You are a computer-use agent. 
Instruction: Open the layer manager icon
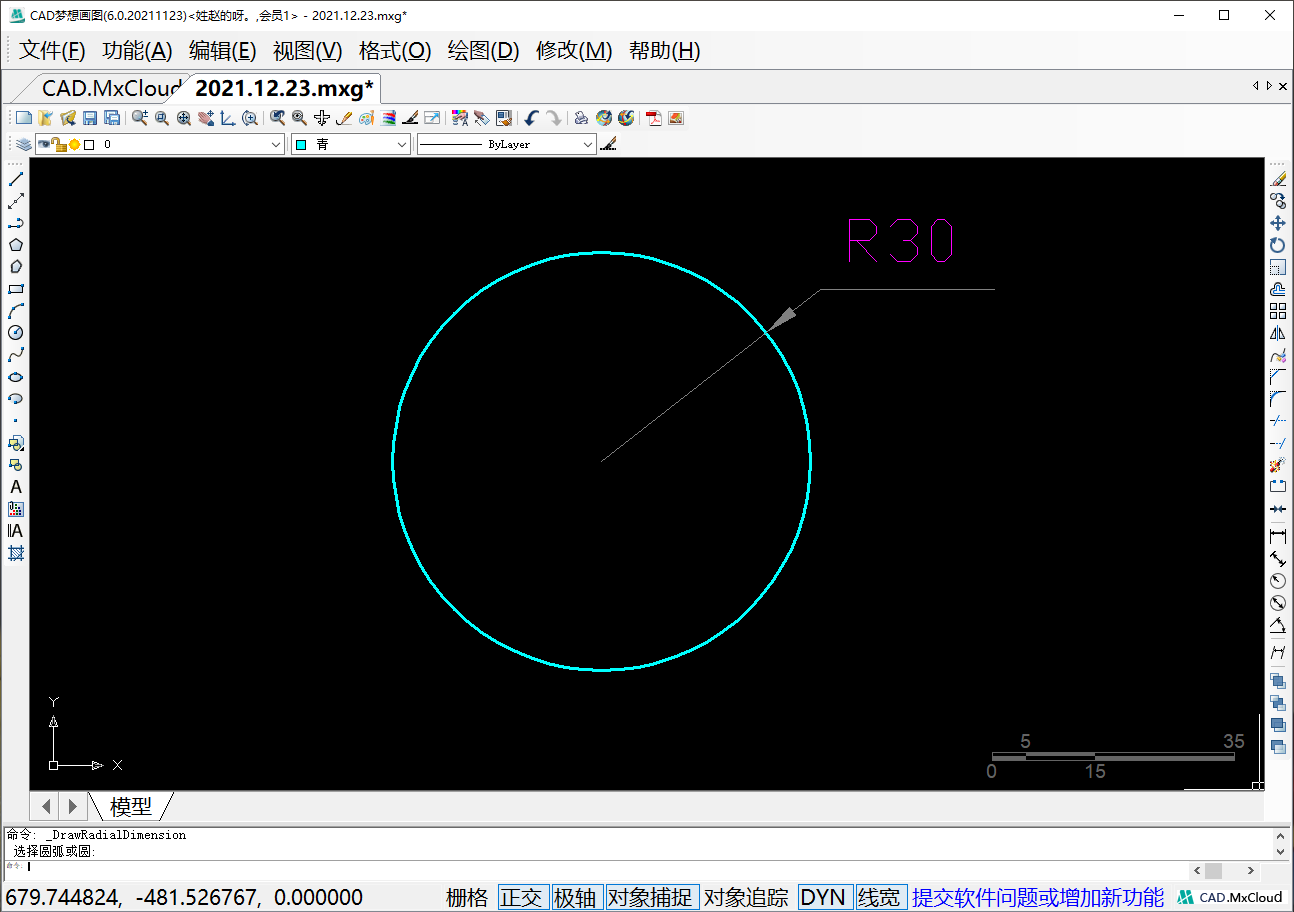[23, 145]
